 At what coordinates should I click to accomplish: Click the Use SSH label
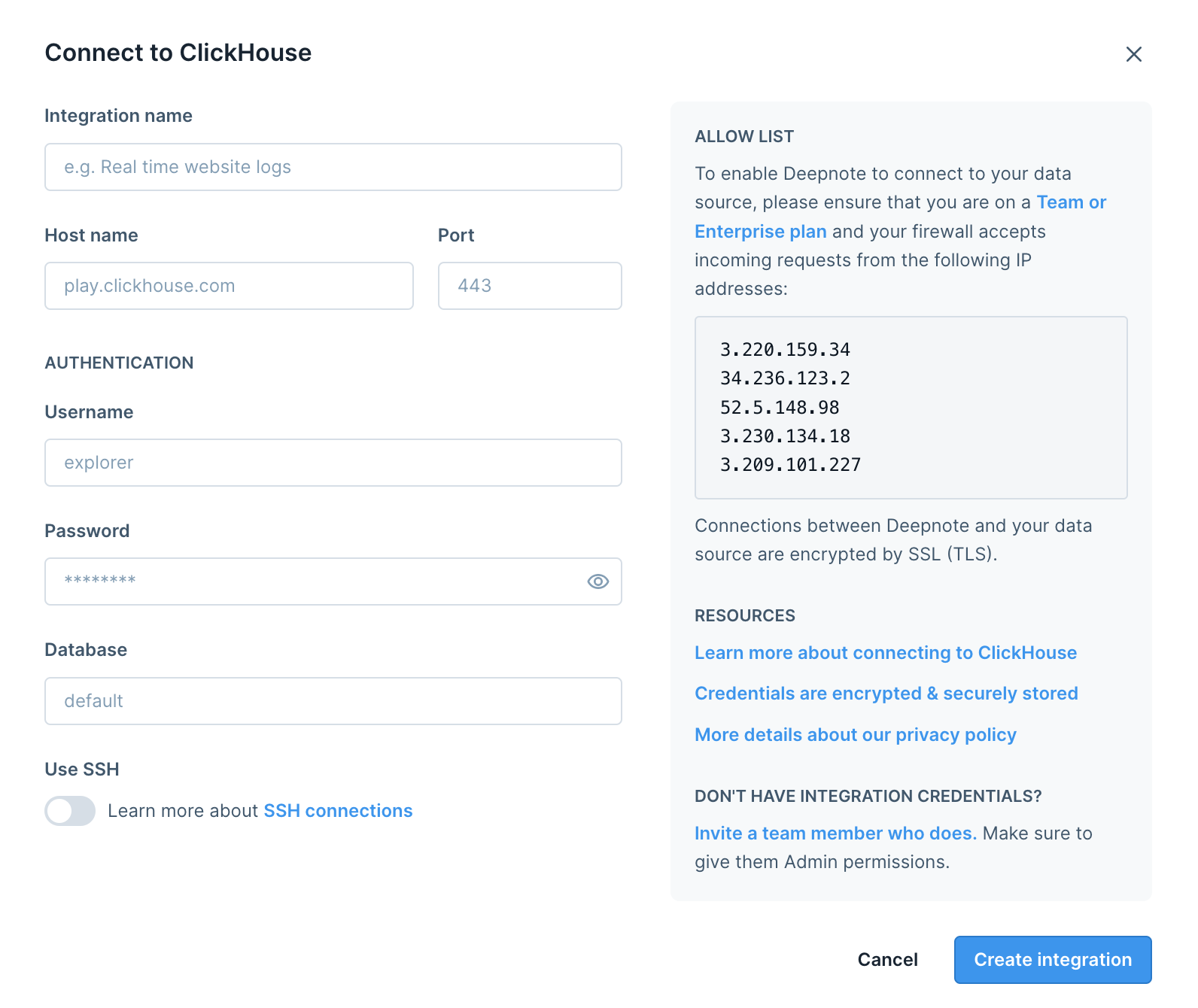82,770
